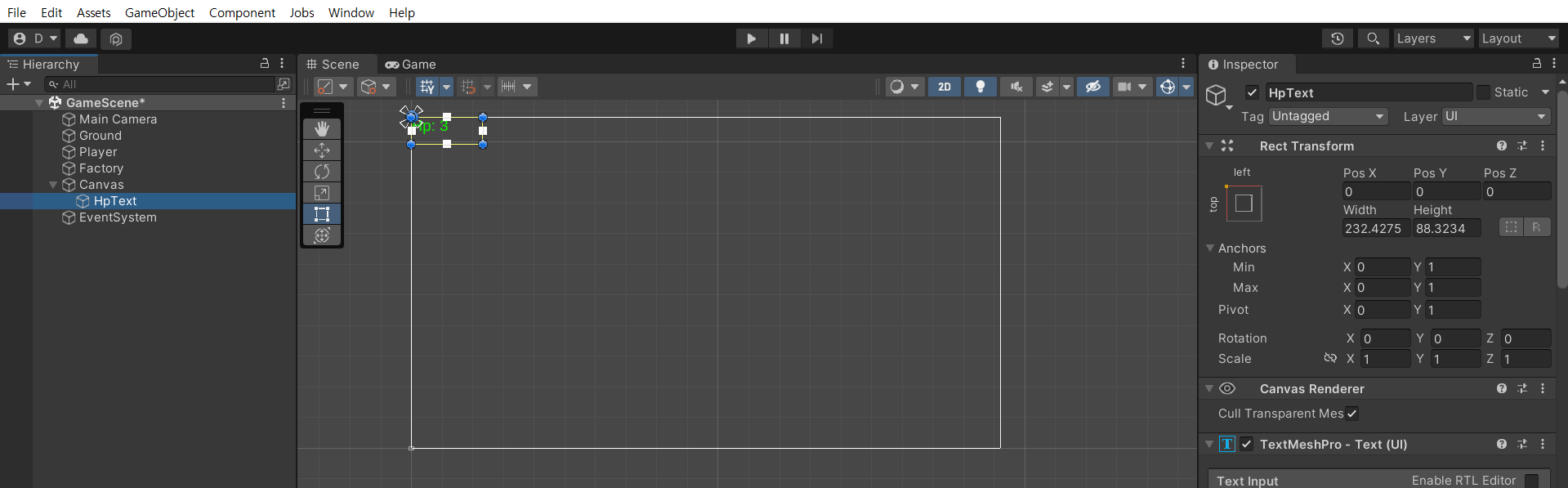Open the Layout dropdown

tap(1519, 38)
